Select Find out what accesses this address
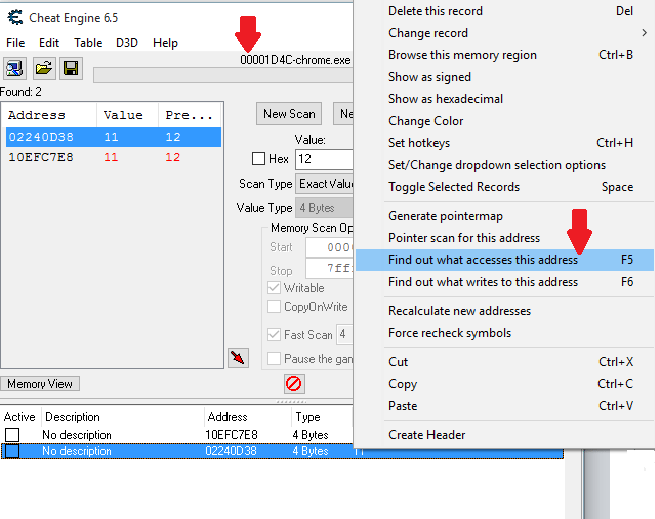 [x=505, y=260]
